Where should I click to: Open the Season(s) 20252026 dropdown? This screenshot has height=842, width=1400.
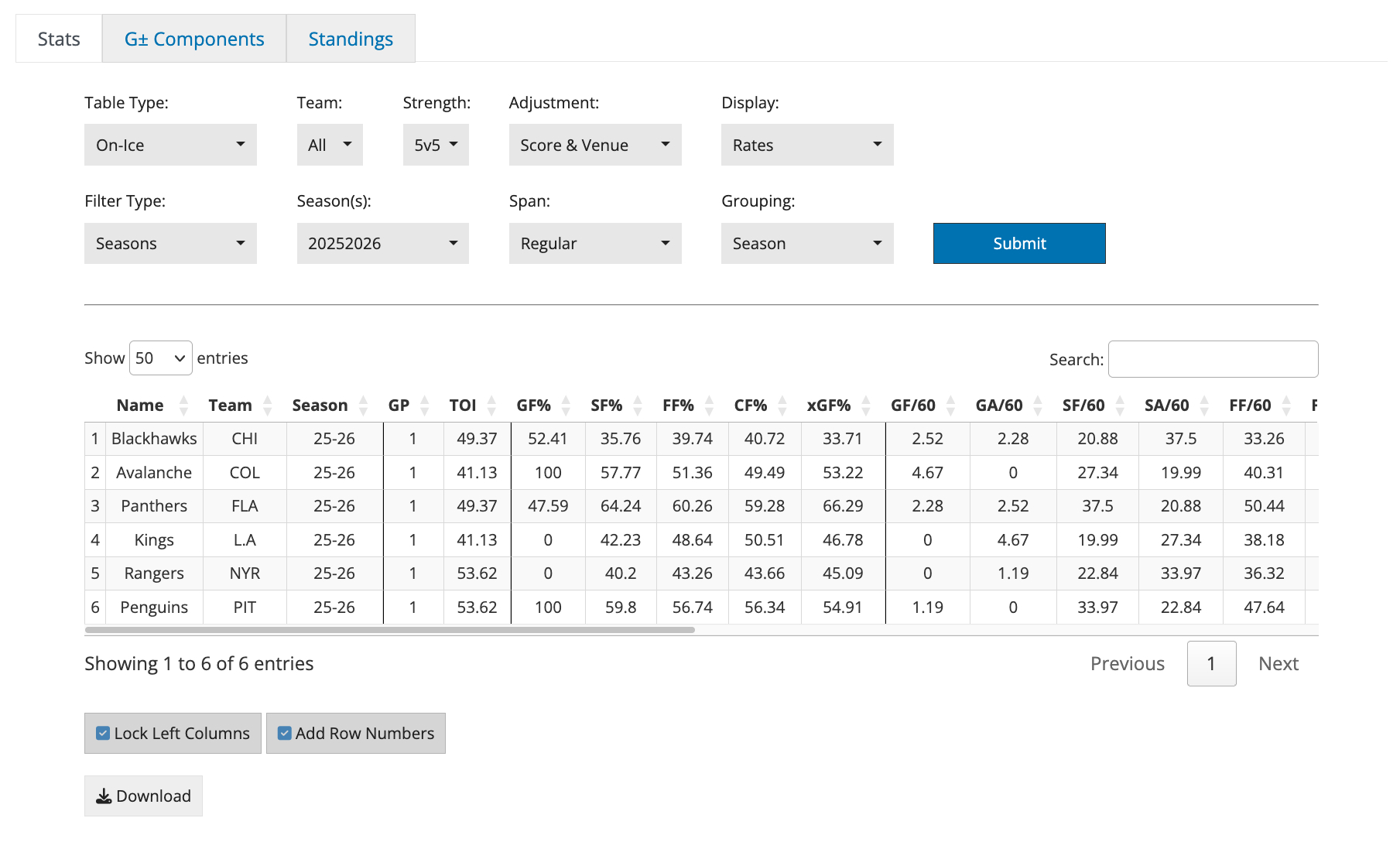coord(382,243)
